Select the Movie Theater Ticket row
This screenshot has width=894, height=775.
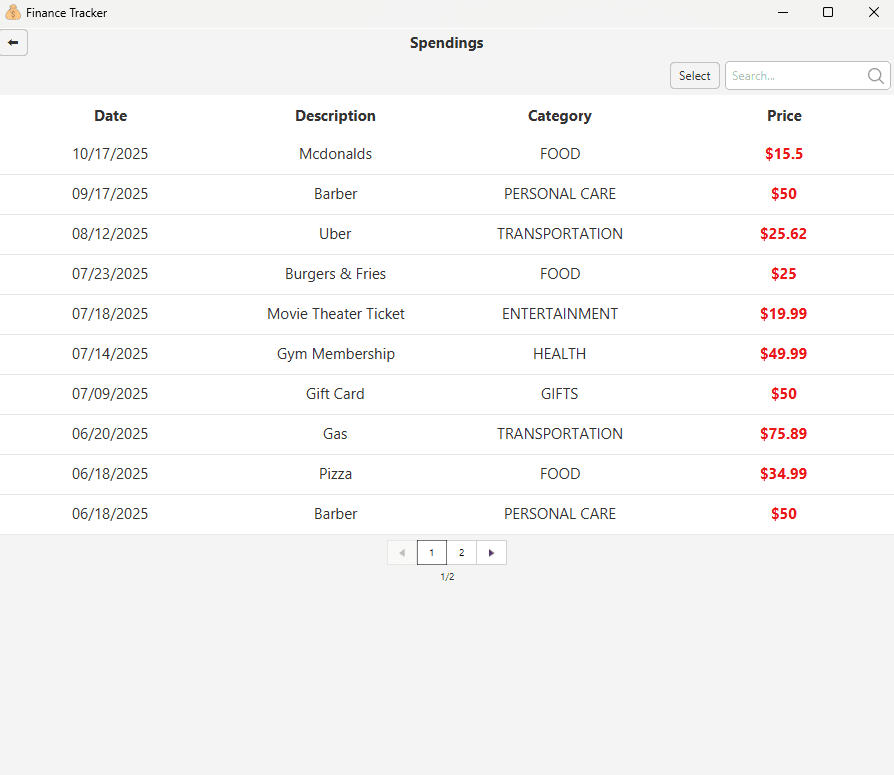(x=335, y=314)
